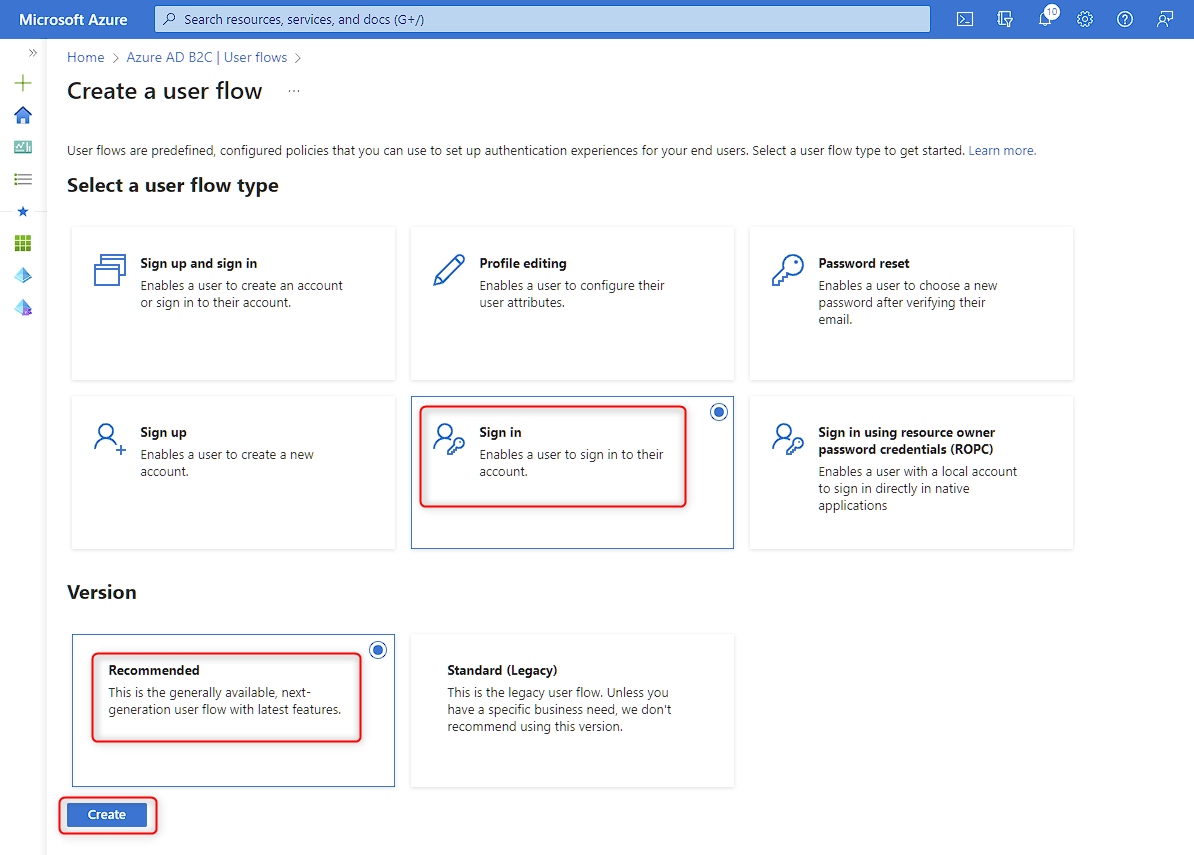The height and width of the screenshot is (855, 1194).
Task: Open the Learn more link
Action: click(1001, 151)
